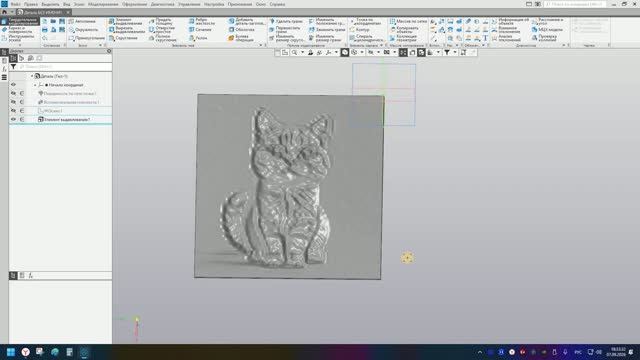Viewport: 640px width, 360px height.
Task: Toggle visibility of Эскиз:1 row
Action: pyautogui.click(x=13, y=111)
